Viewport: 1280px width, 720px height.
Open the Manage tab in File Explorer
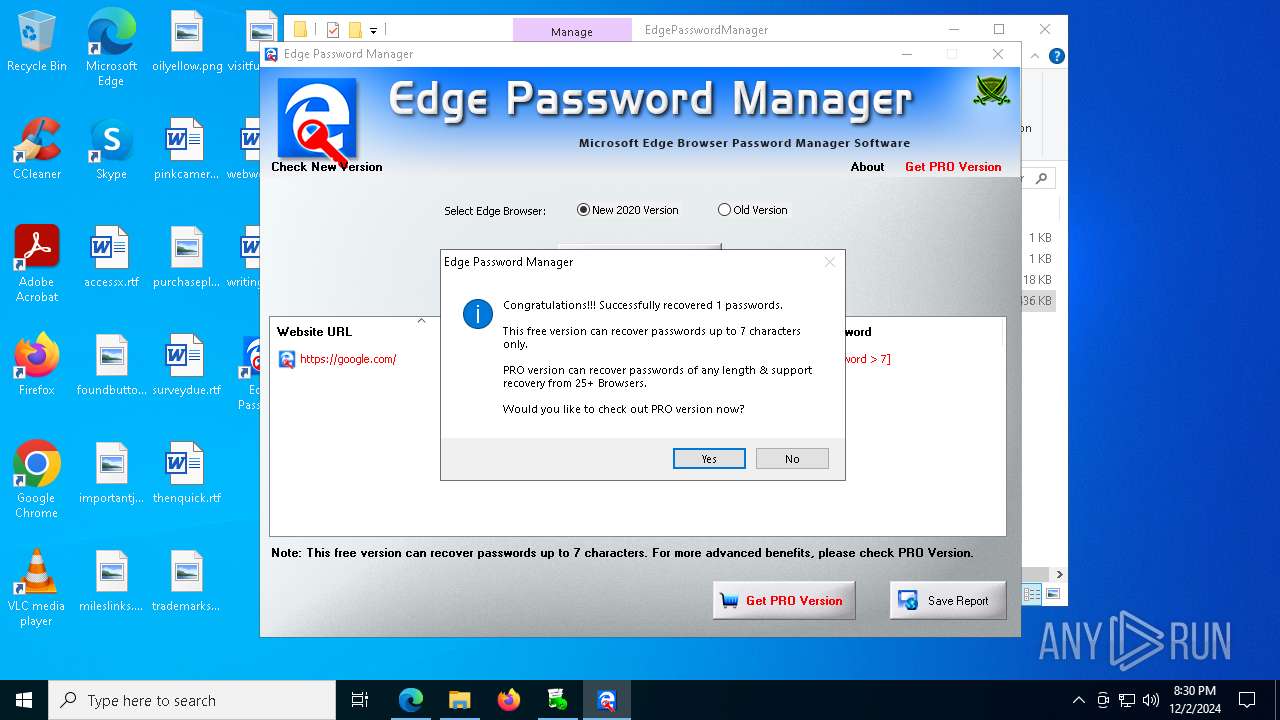(x=572, y=31)
